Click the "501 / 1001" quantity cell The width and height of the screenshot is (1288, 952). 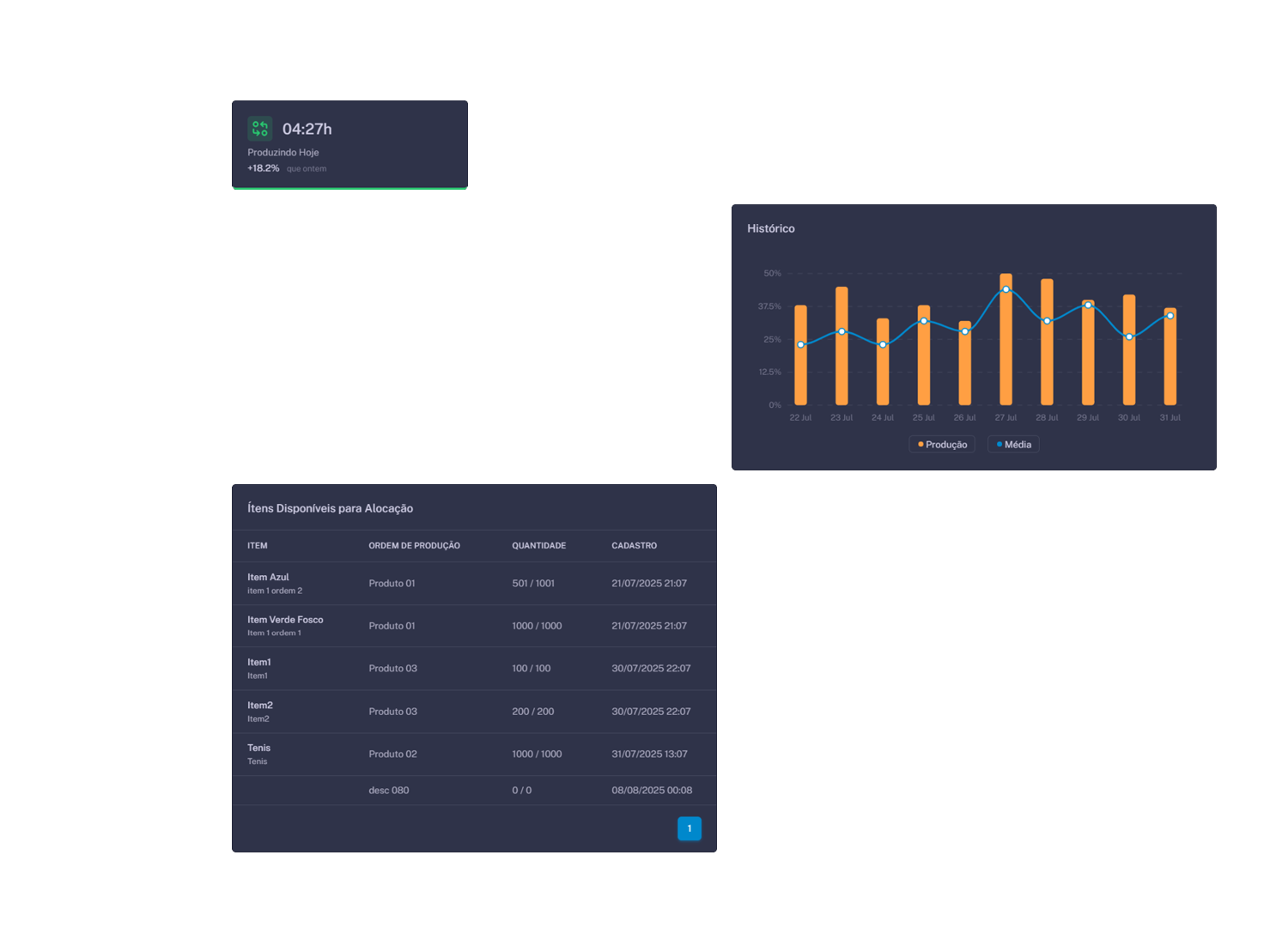coord(533,584)
